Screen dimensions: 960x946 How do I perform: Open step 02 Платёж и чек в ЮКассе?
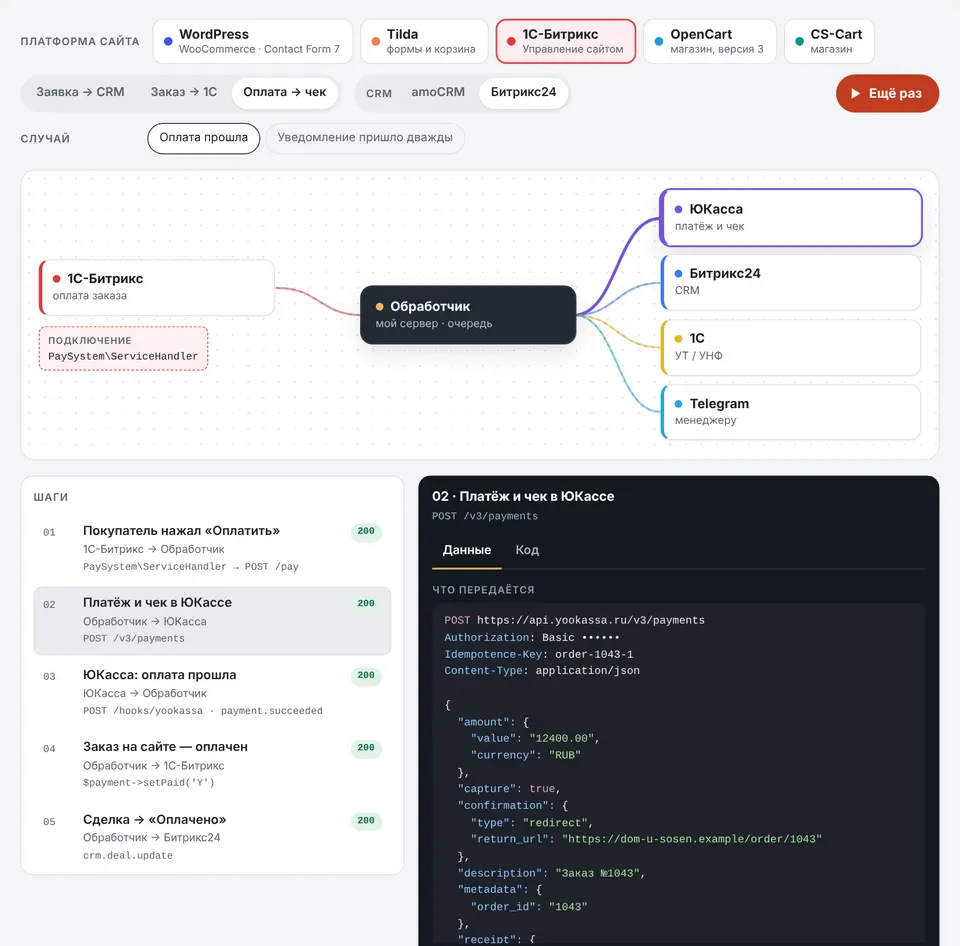[212, 620]
